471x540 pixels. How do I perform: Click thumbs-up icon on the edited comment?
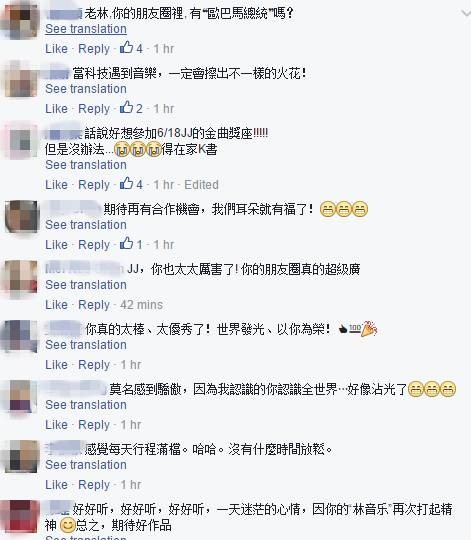click(x=127, y=184)
